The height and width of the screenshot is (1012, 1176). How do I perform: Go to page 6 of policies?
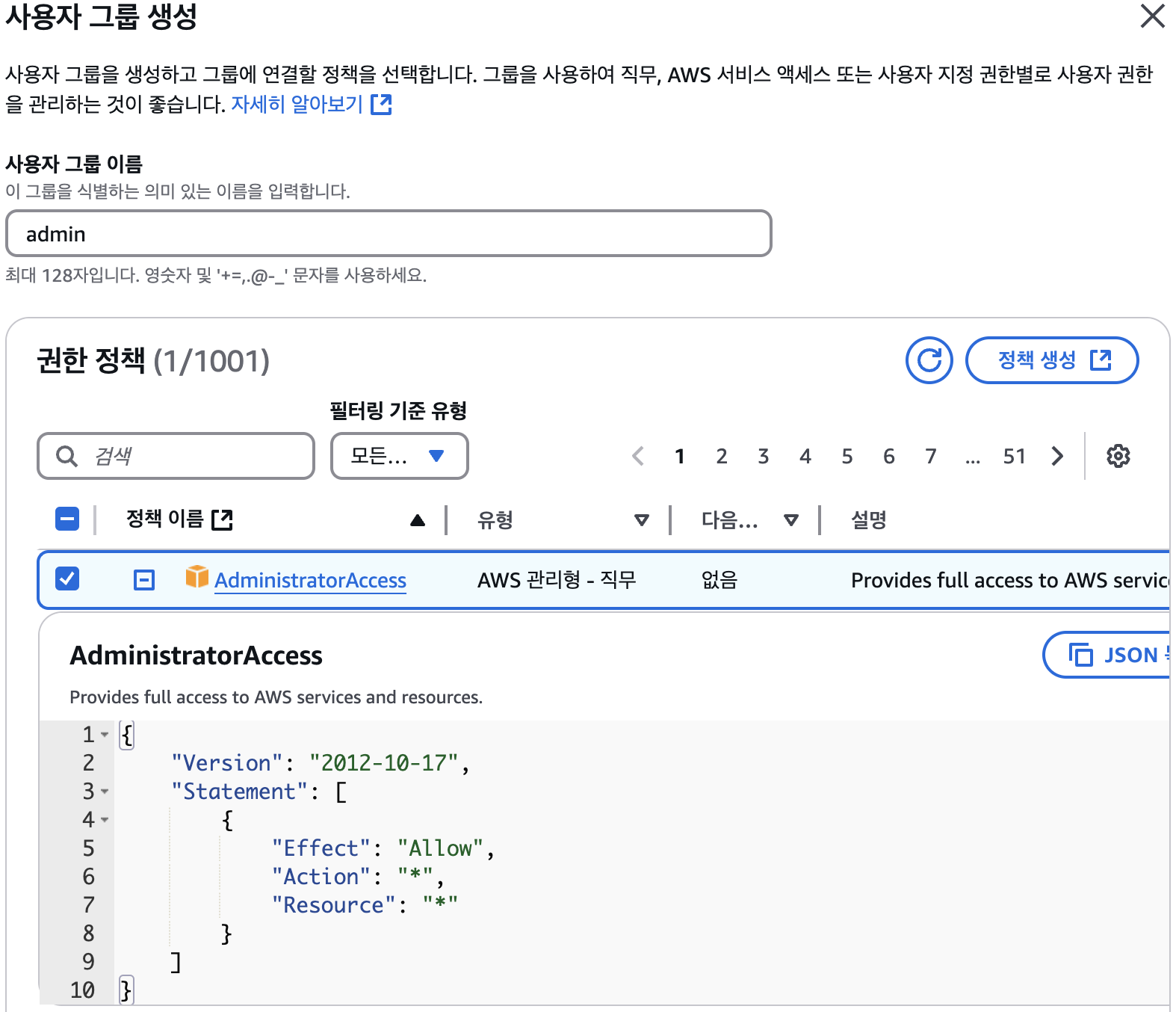tap(889, 456)
